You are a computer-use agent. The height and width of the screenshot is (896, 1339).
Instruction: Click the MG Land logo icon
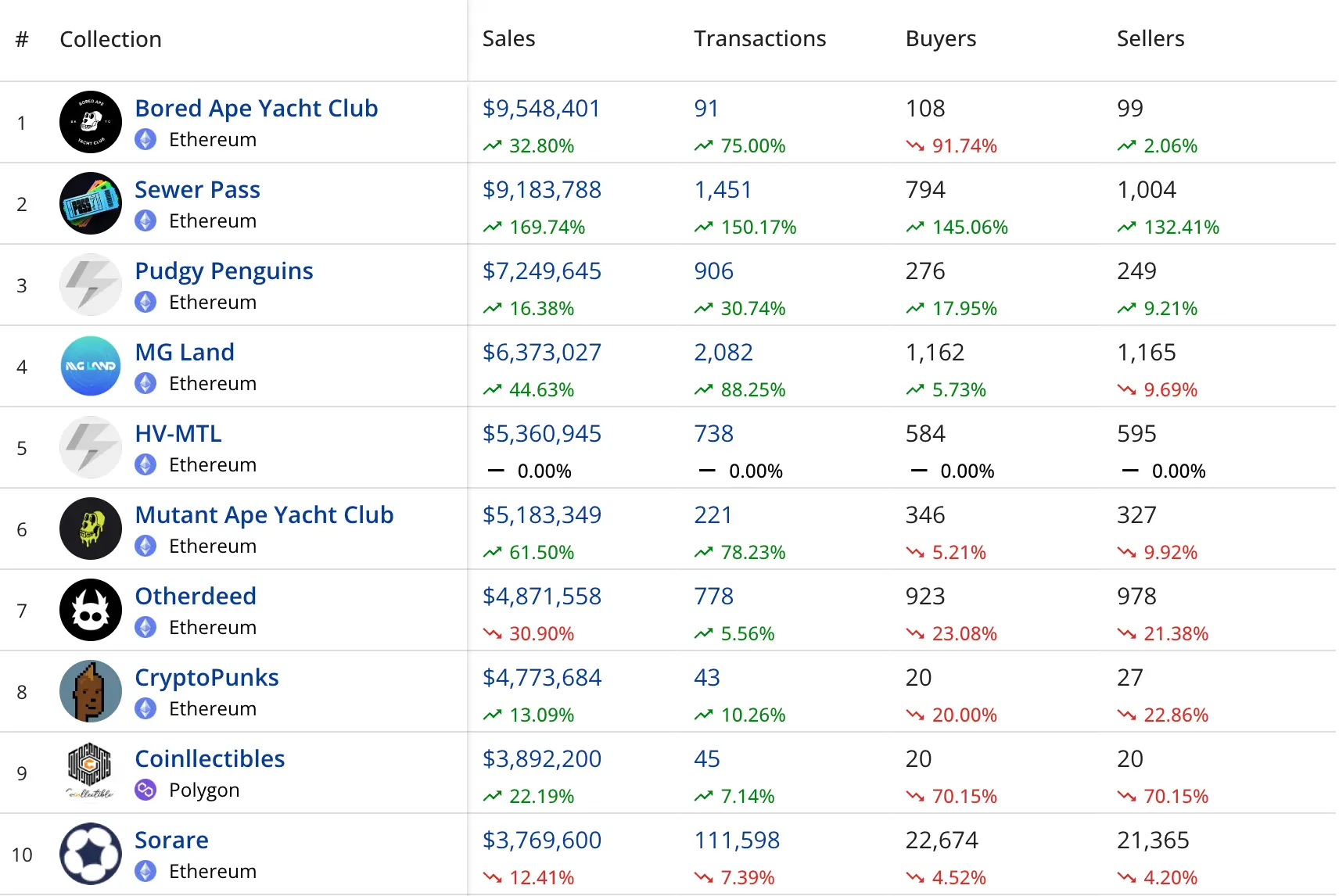91,366
